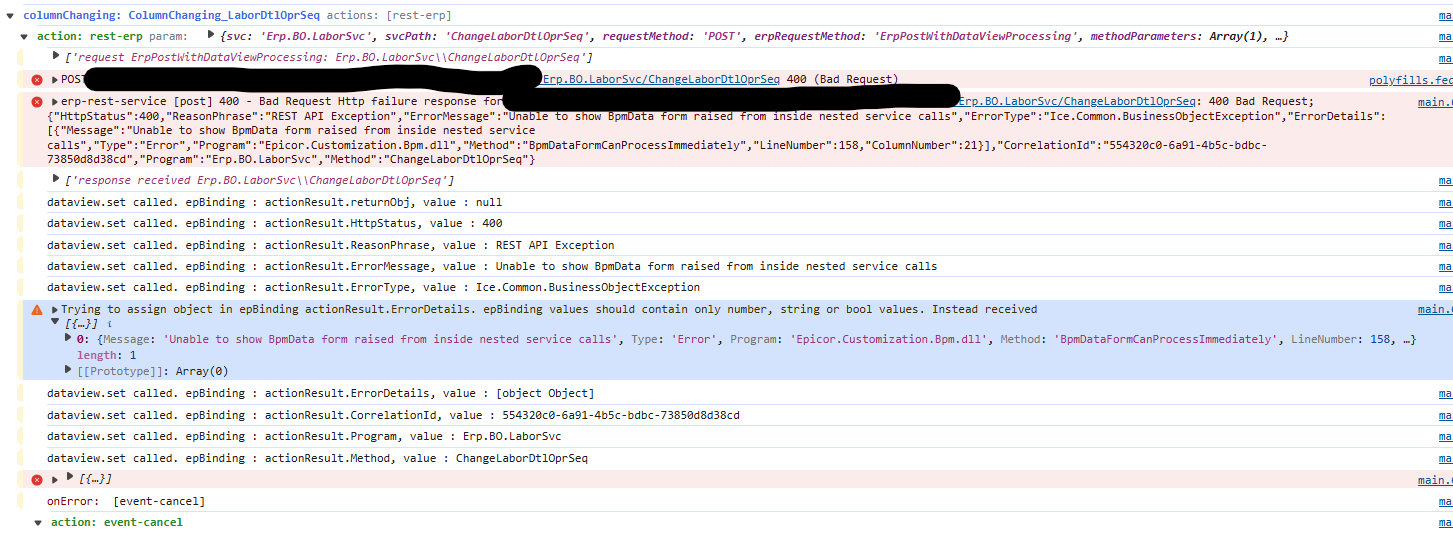Click the yellow warning icon on epBinding message
This screenshot has width=1453, height=536.
[37, 310]
